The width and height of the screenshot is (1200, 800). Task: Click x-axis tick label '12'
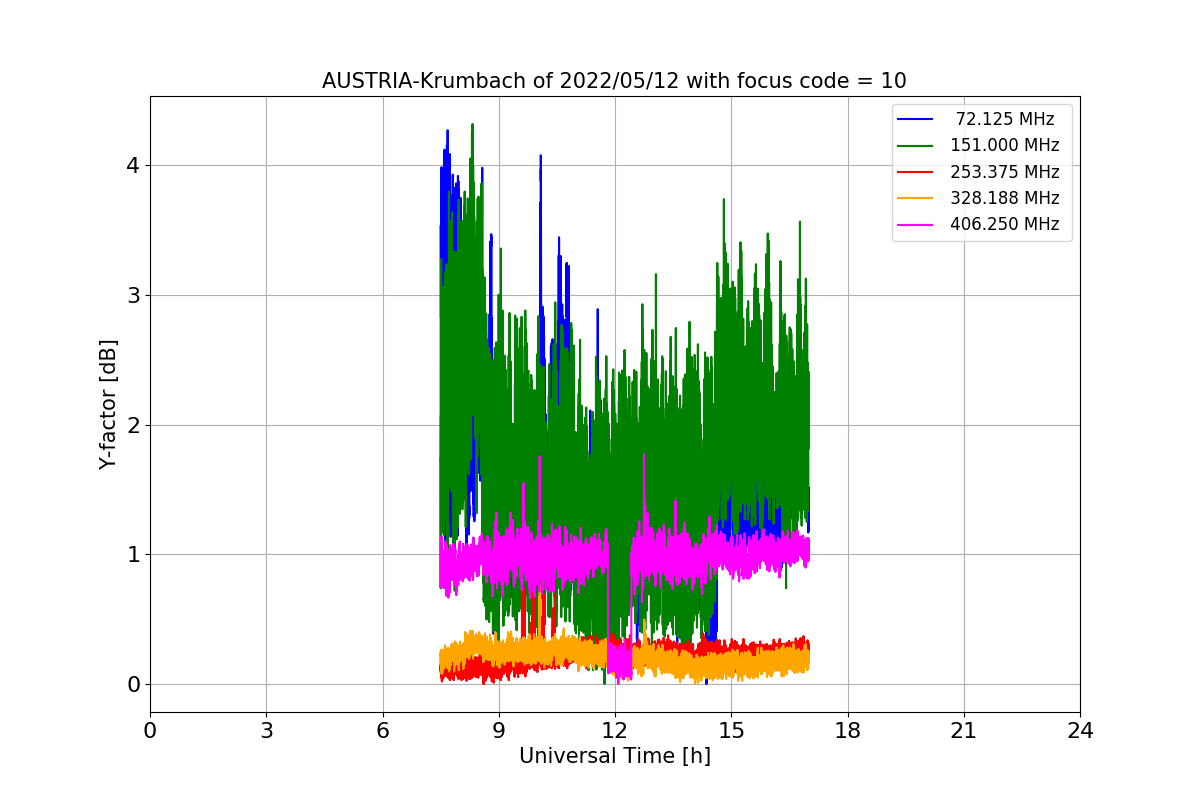coord(615,731)
